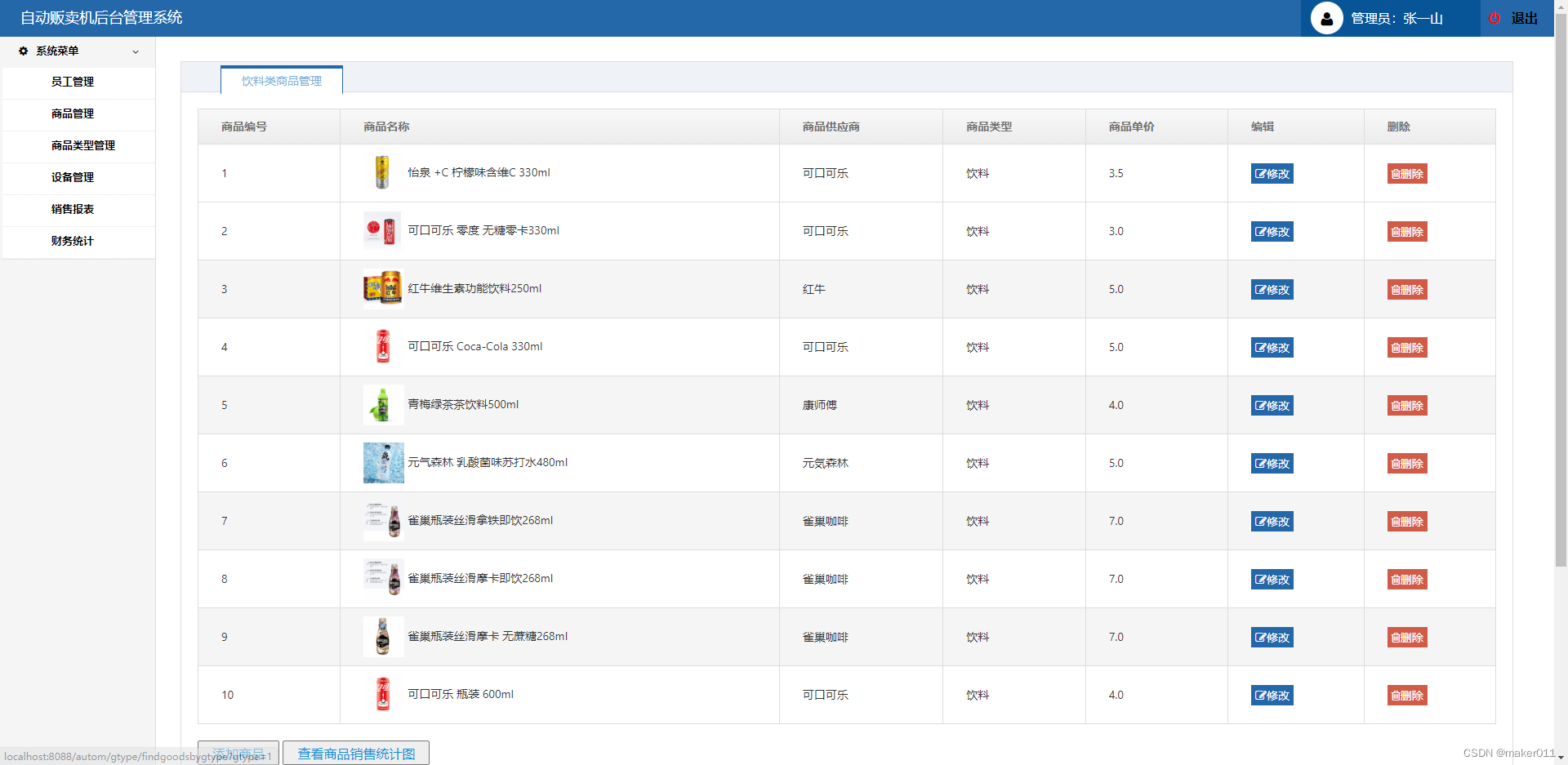Edit 可口可乐 瓶装 600ml product
Screen dimensions: 1568x765
tap(1272, 696)
